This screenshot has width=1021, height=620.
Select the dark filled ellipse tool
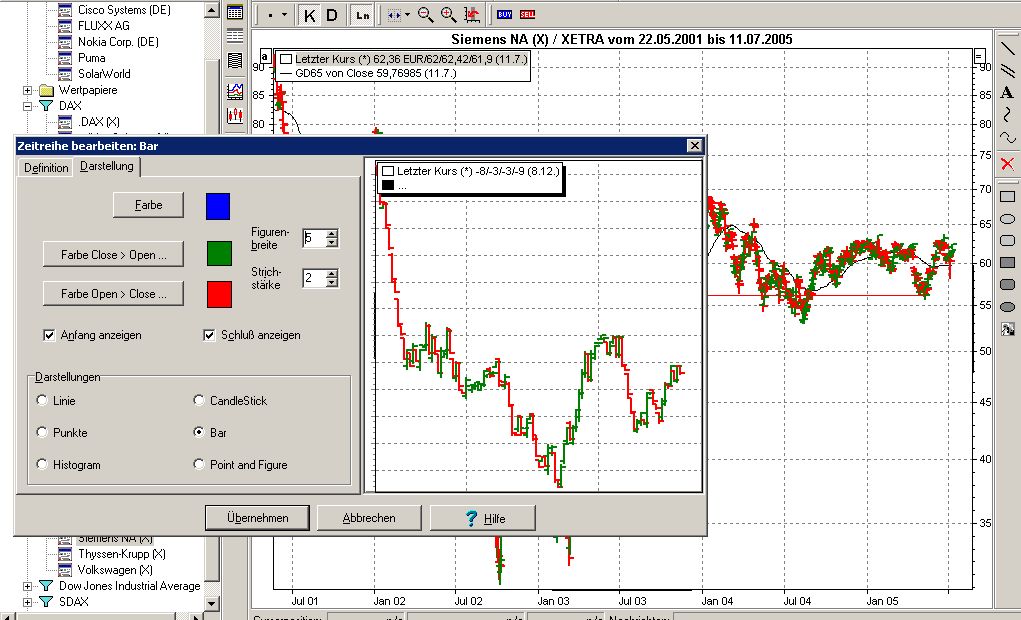(x=1007, y=307)
